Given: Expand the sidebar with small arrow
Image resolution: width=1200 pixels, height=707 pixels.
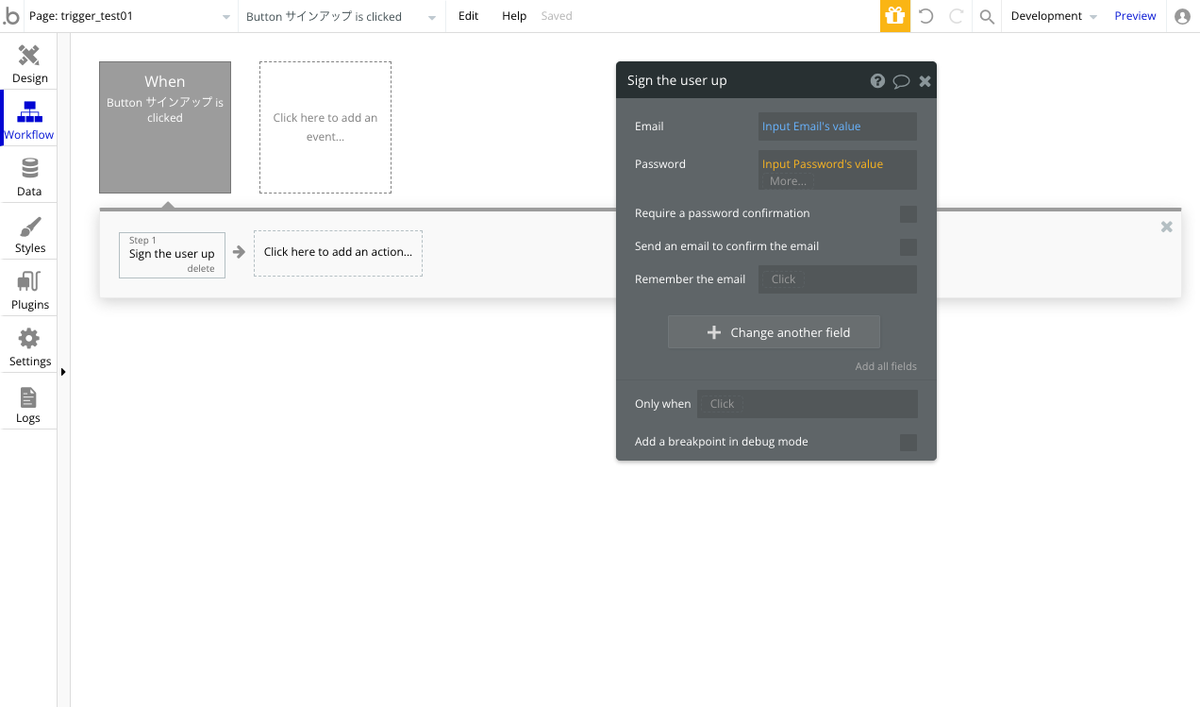Looking at the screenshot, I should click(x=63, y=372).
